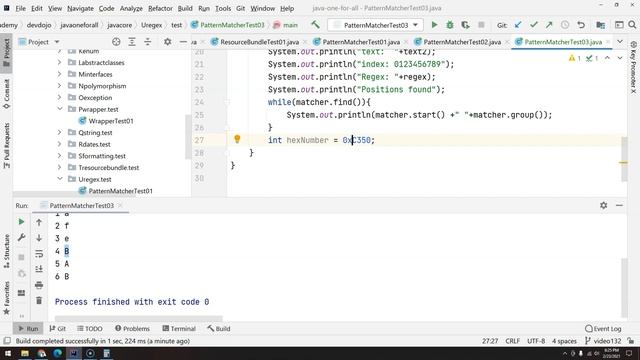Viewport: 640px width, 360px height.
Task: Show hidden editor tabs dropdown
Action: pos(620,42)
